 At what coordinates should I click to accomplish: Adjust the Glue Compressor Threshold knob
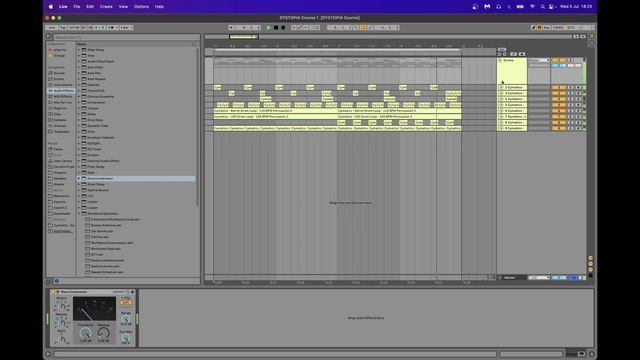(86, 333)
